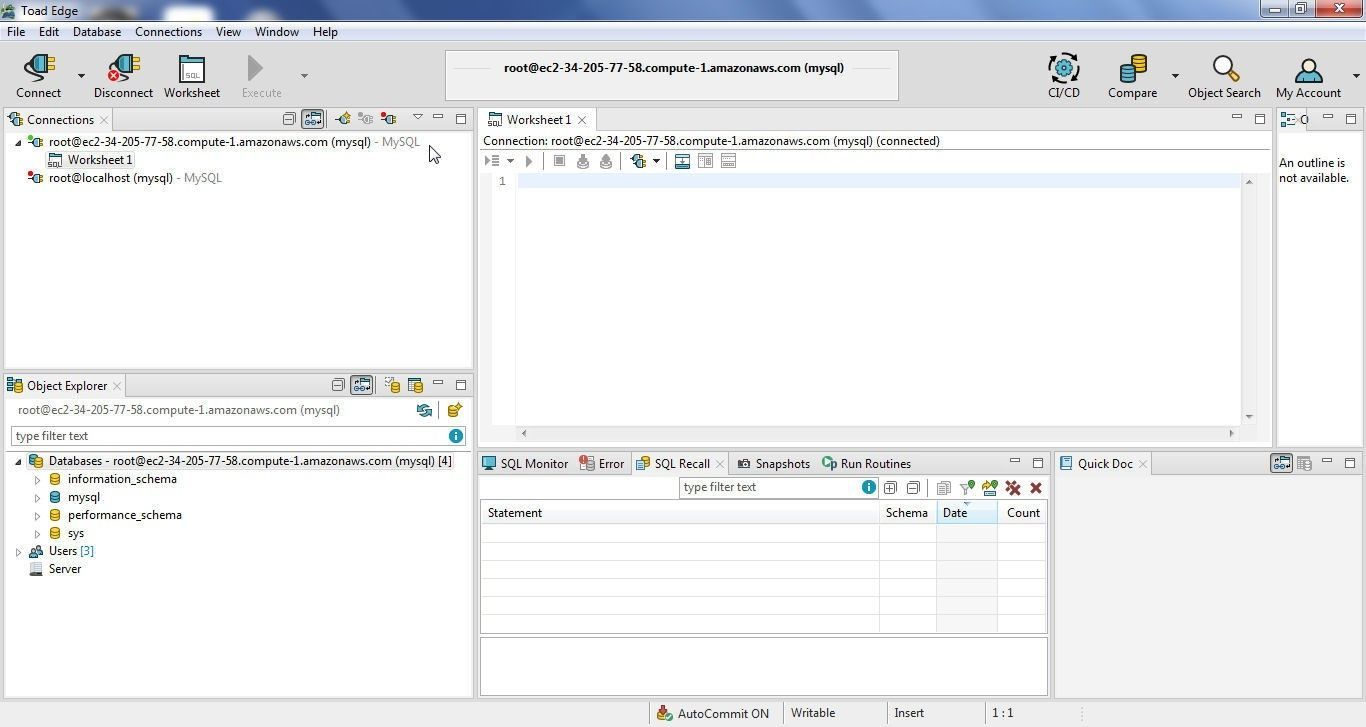1366x727 pixels.
Task: Click the database star icon beside refresh
Action: pos(454,410)
